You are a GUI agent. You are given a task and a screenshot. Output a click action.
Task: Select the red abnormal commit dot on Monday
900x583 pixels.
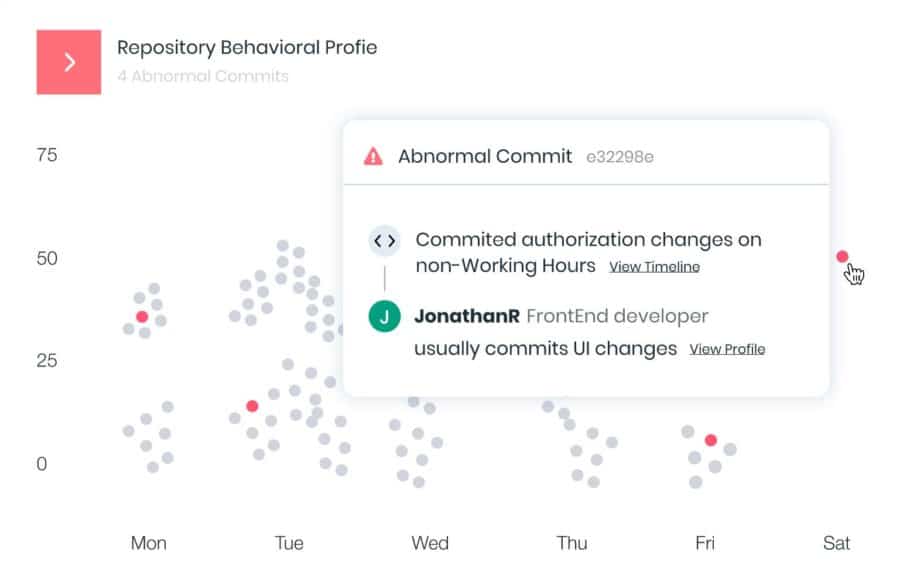point(142,316)
